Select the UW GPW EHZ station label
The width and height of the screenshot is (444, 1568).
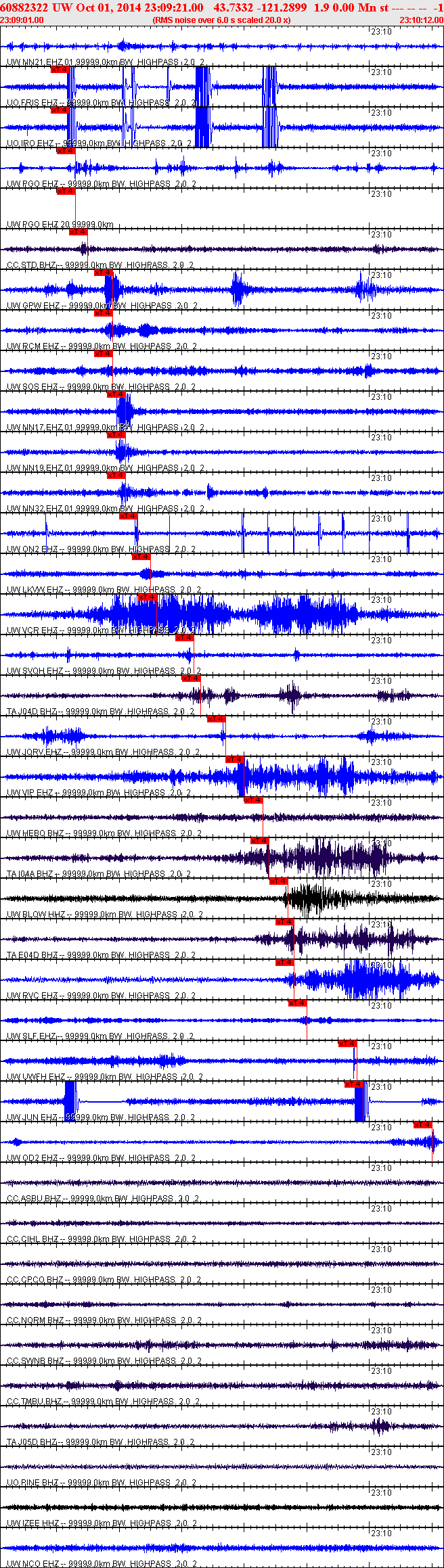point(102,306)
